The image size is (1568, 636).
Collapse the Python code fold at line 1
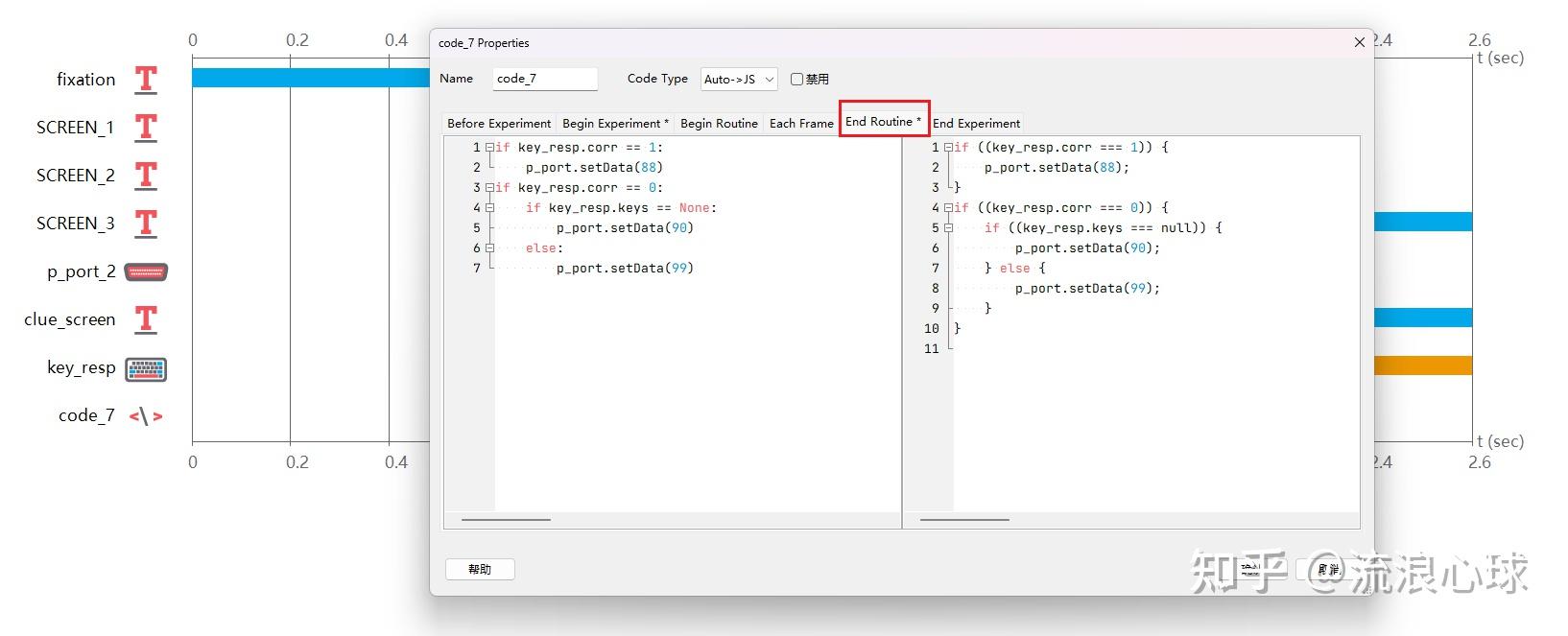[489, 148]
